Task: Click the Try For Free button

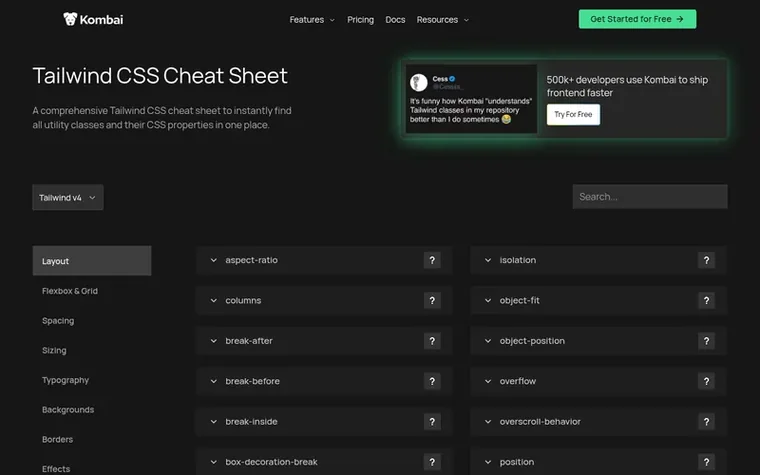Action: 573,114
